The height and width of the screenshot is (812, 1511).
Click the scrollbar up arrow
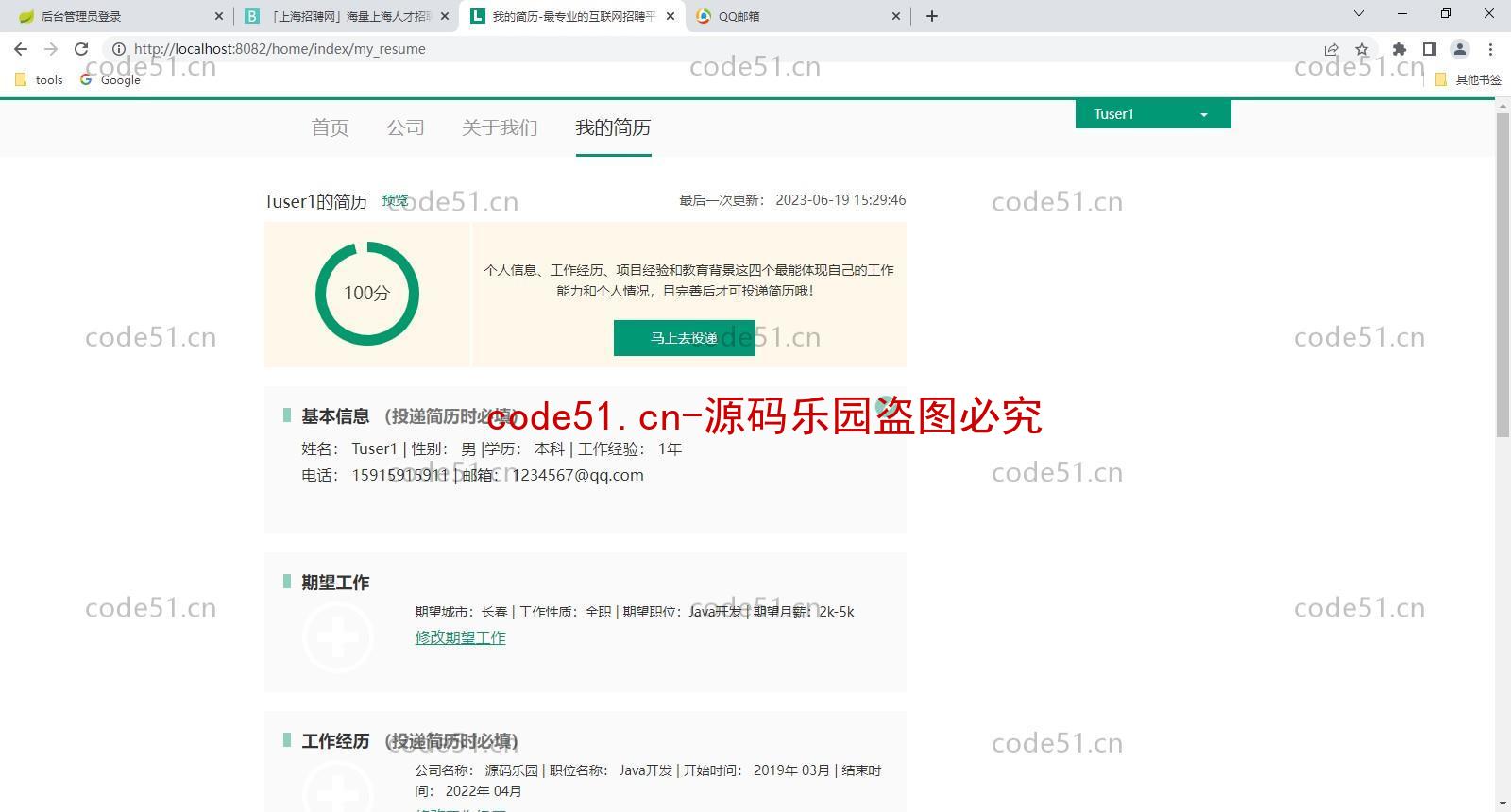tap(1503, 106)
